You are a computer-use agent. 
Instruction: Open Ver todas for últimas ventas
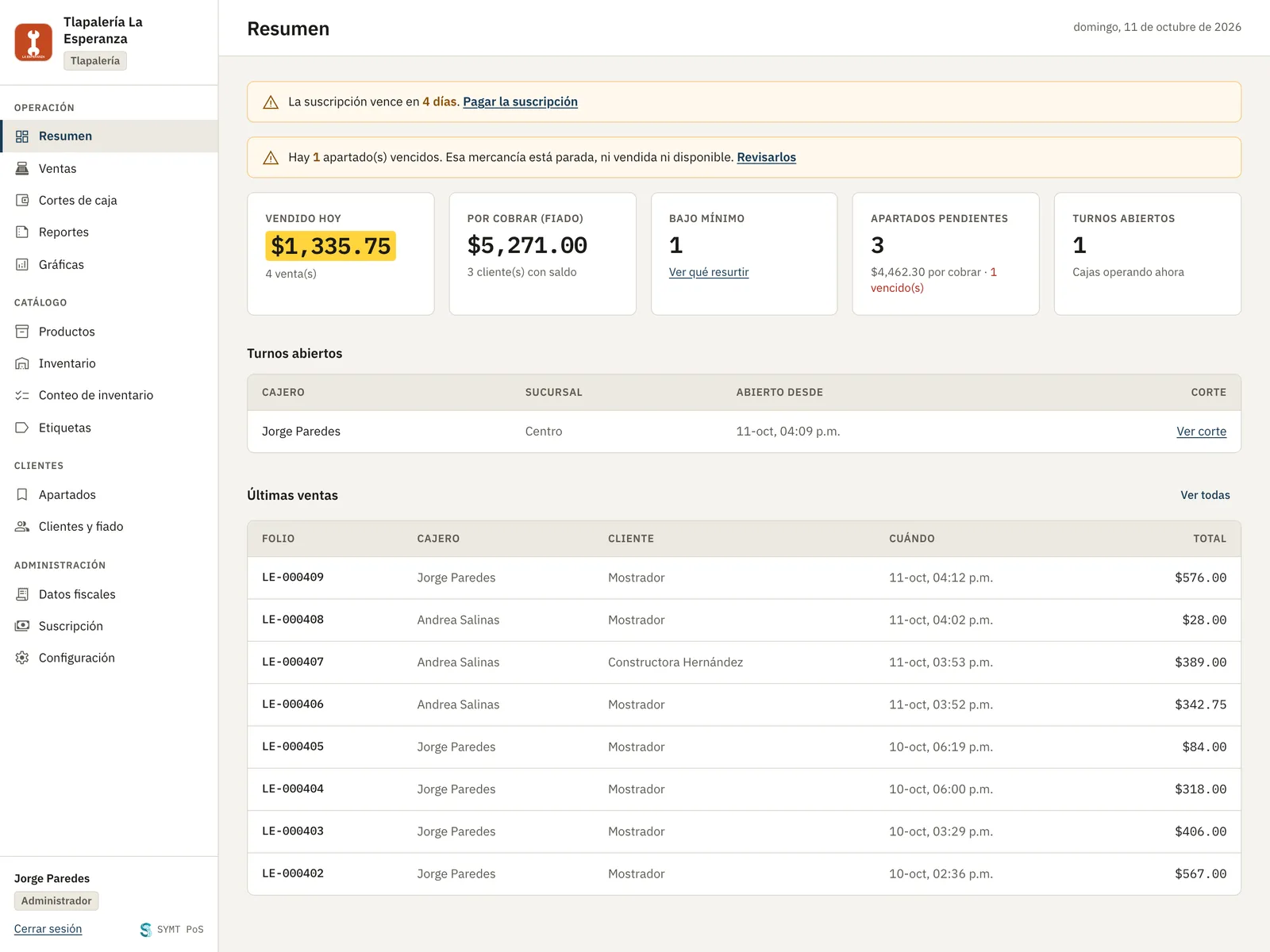tap(1205, 495)
